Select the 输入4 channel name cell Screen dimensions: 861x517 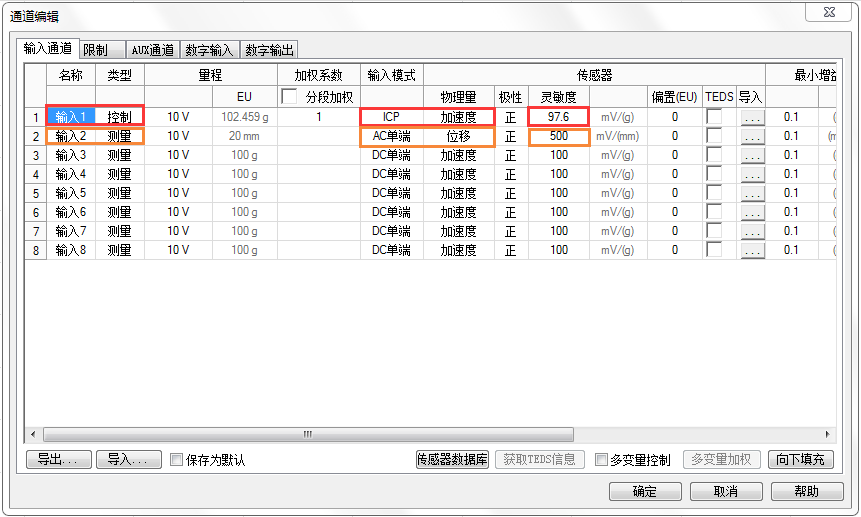point(71,174)
